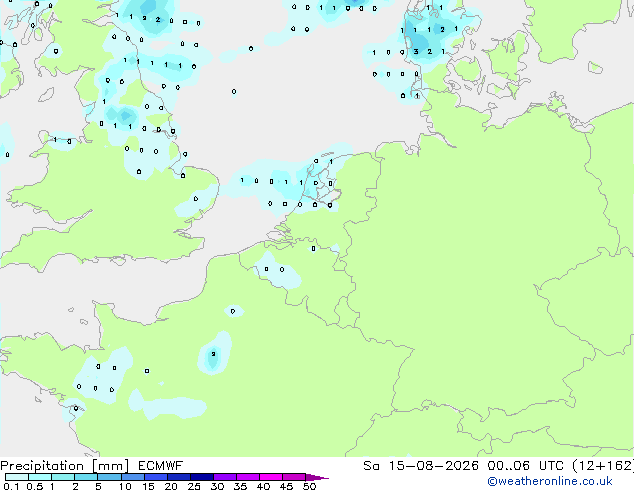Click the '35' legend scale number
Viewport: 634px width, 490px height.
coord(240,486)
